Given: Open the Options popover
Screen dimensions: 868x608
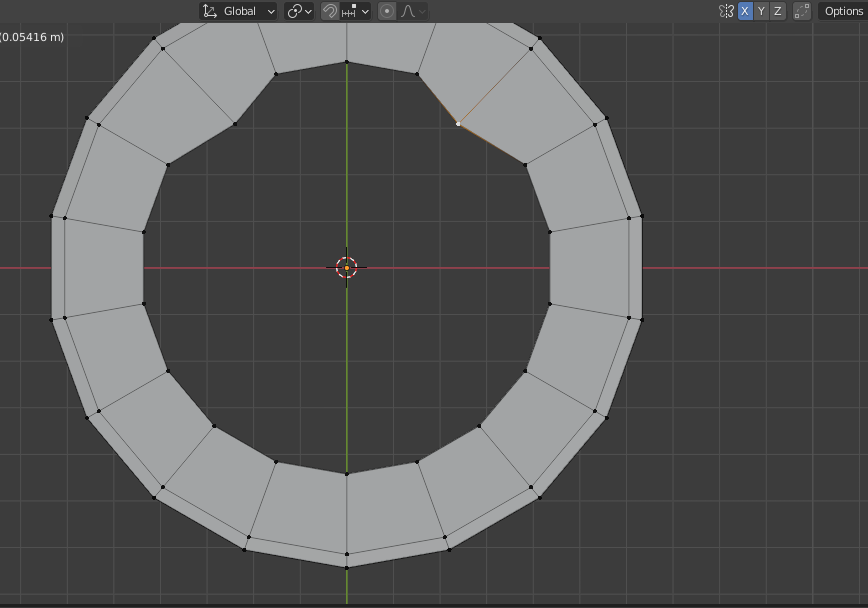Looking at the screenshot, I should click(x=843, y=11).
